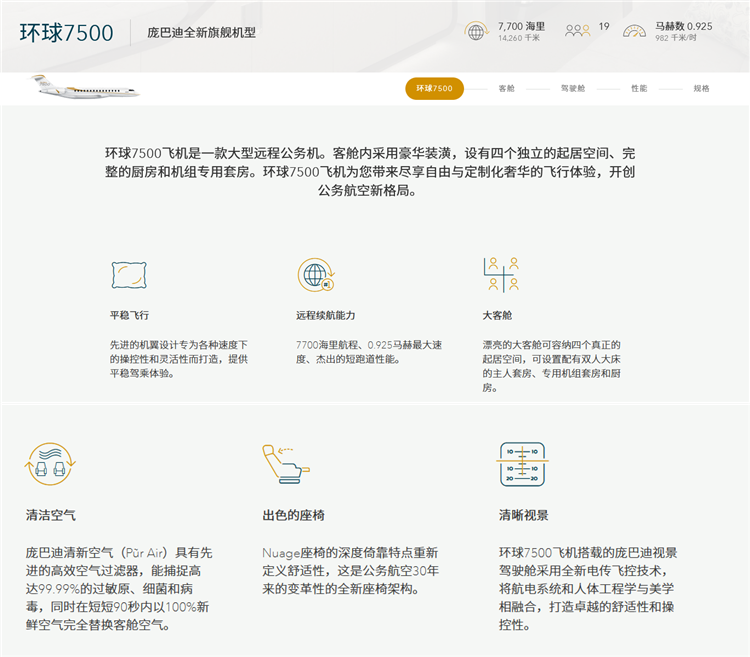This screenshot has height=657, width=750.
Task: Click the speedometer Mach number icon
Action: click(x=634, y=31)
